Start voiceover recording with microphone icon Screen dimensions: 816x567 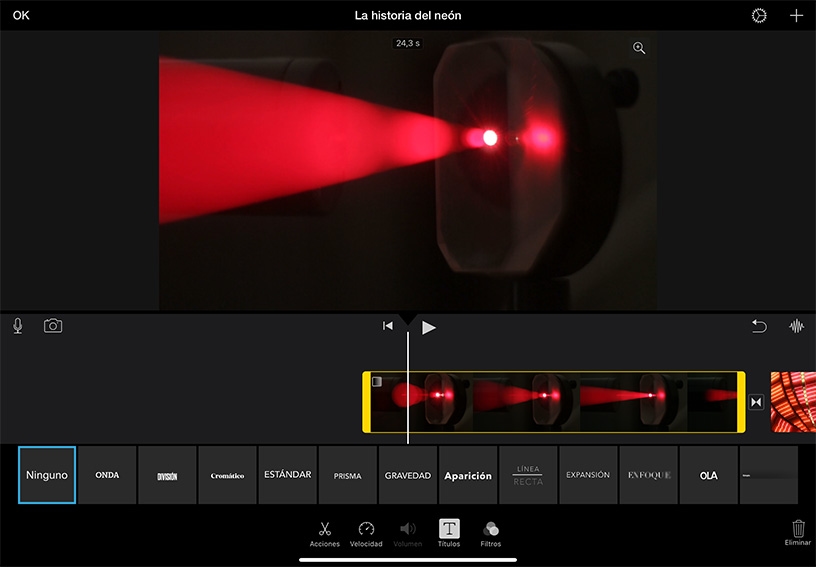pyautogui.click(x=18, y=326)
